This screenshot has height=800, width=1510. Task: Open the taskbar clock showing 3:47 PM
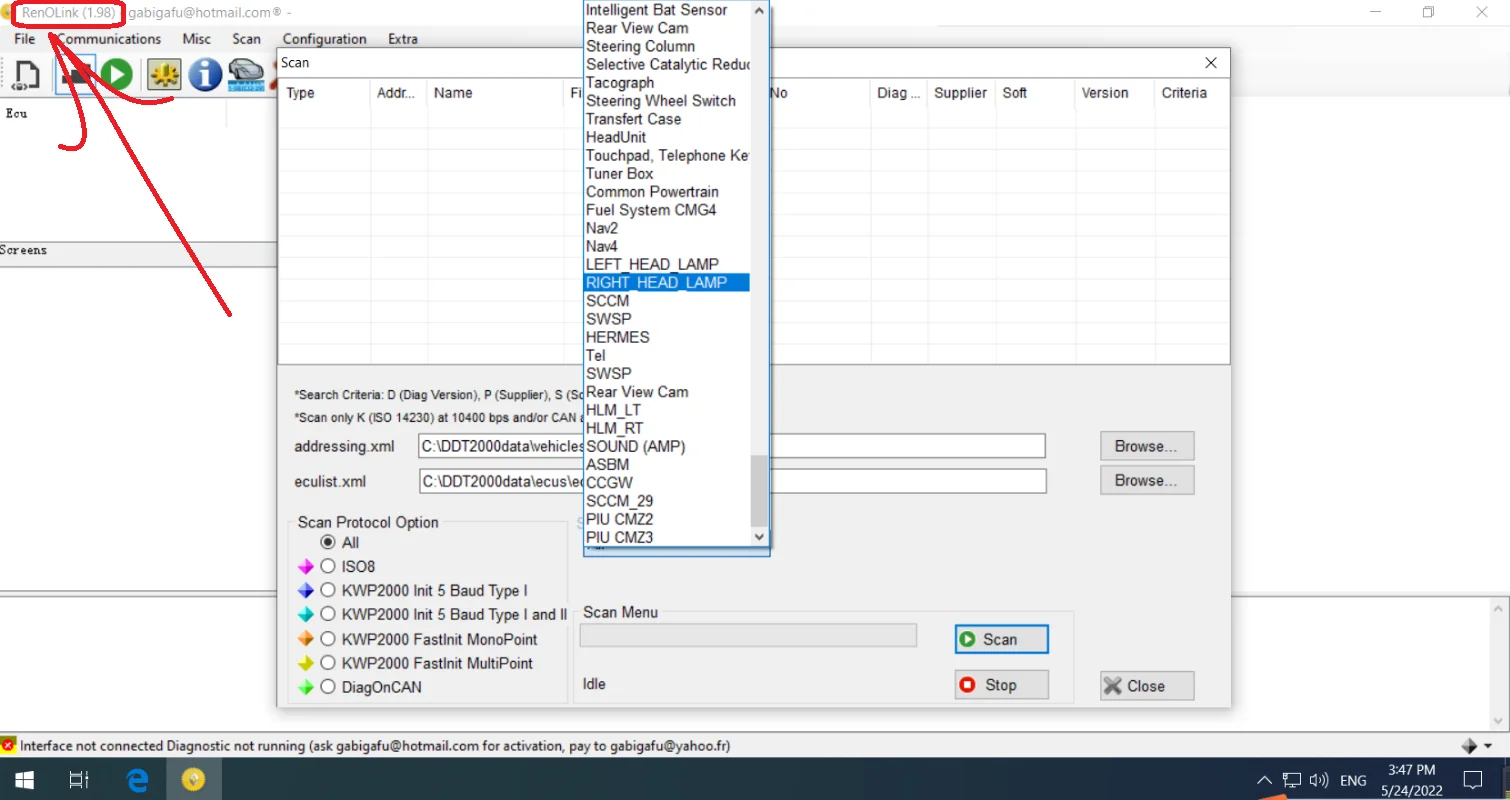coord(1411,779)
